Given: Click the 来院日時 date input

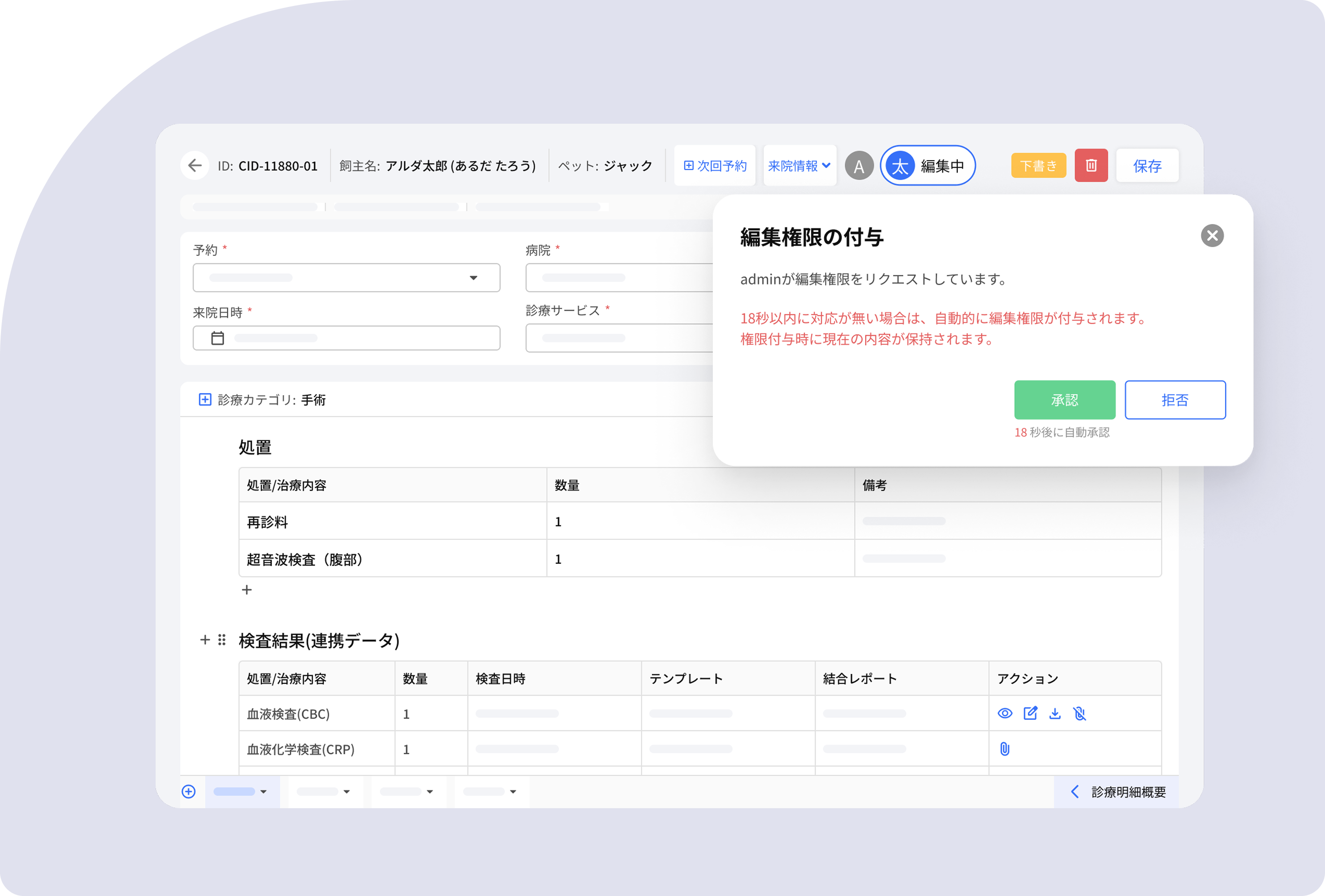Looking at the screenshot, I should click(346, 338).
